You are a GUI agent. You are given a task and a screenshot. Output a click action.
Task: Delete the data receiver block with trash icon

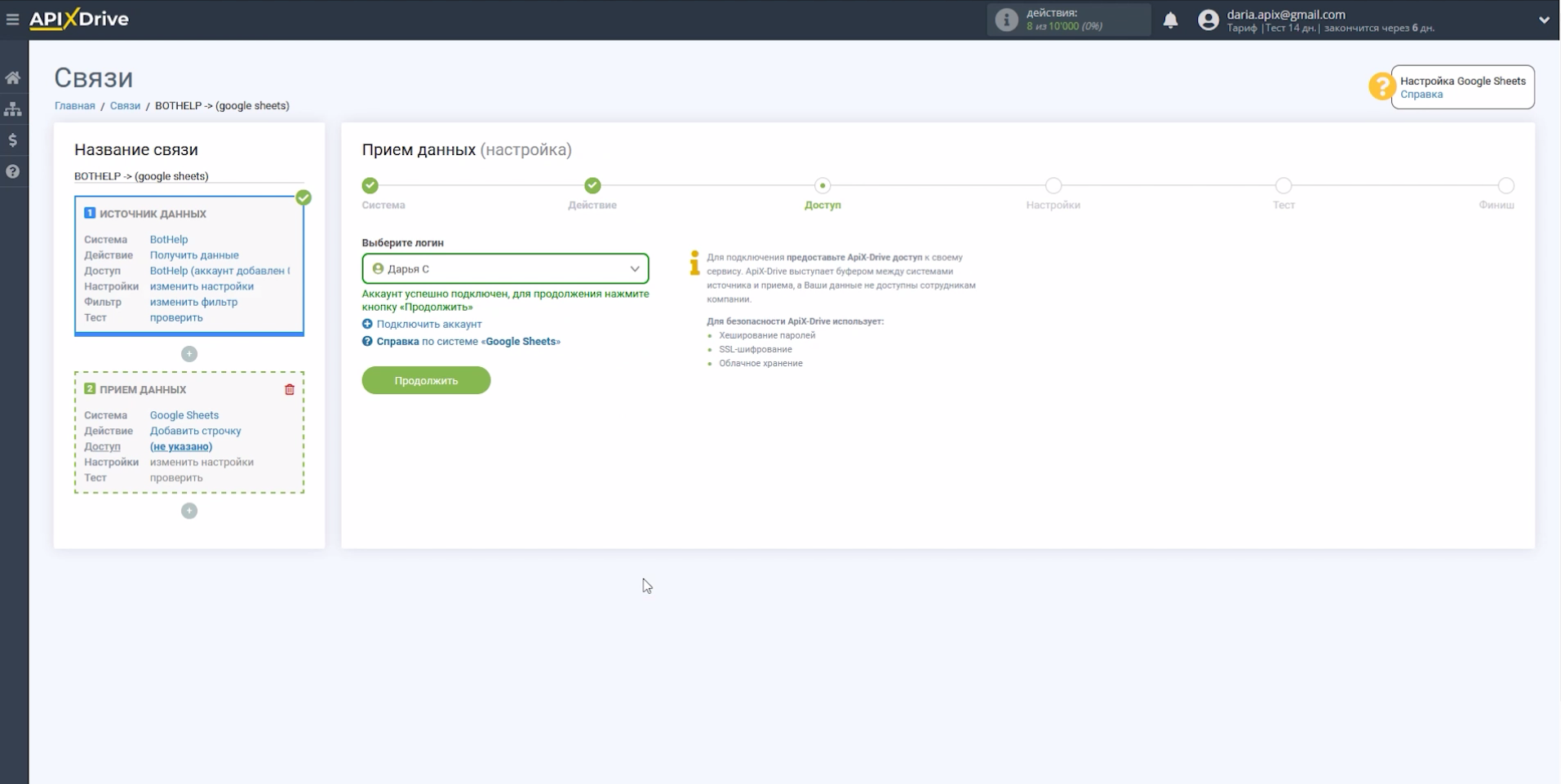click(290, 390)
